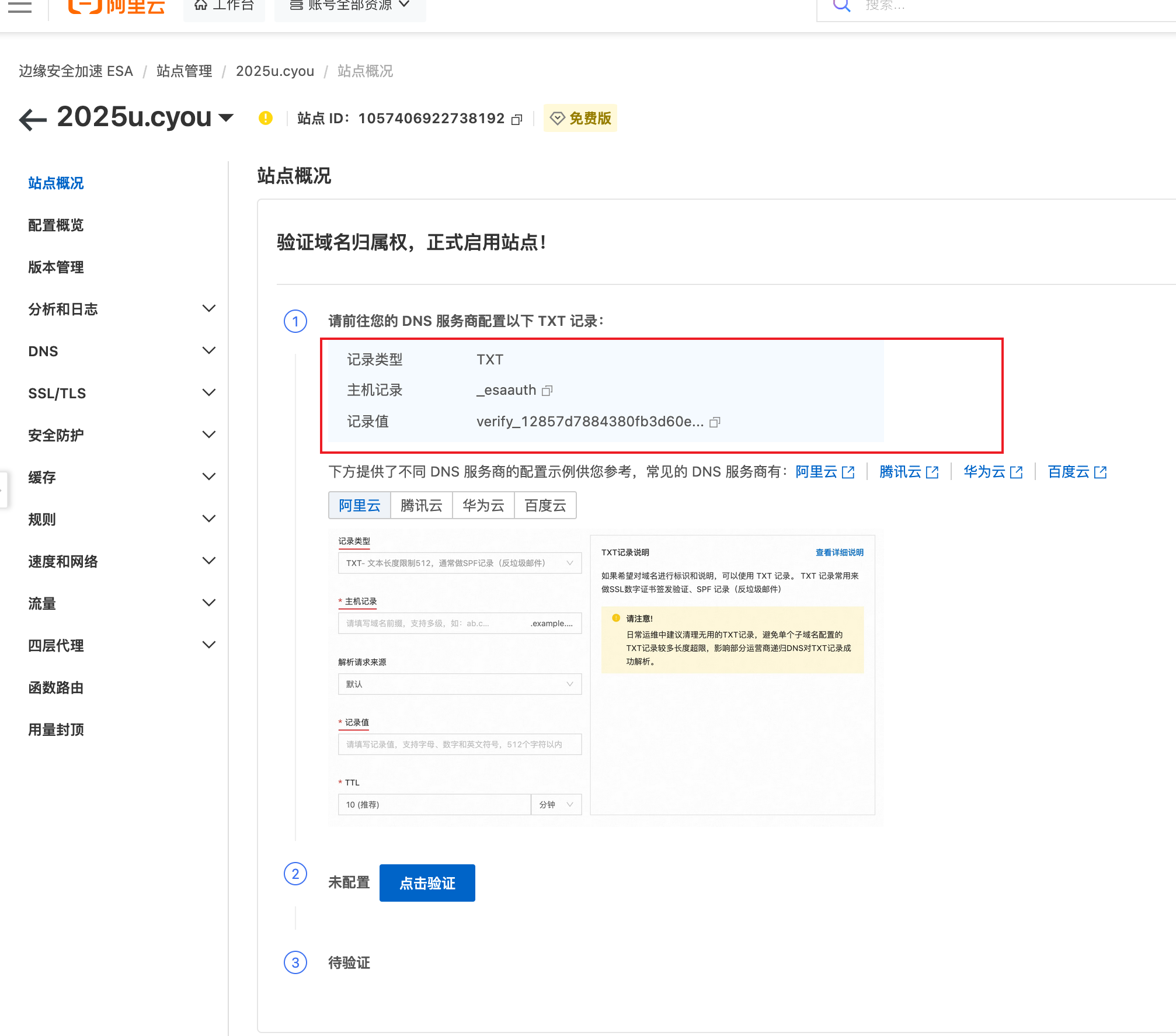Image resolution: width=1176 pixels, height=1036 pixels.
Task: Switch to the 腾讯云 example tab
Action: 421,505
